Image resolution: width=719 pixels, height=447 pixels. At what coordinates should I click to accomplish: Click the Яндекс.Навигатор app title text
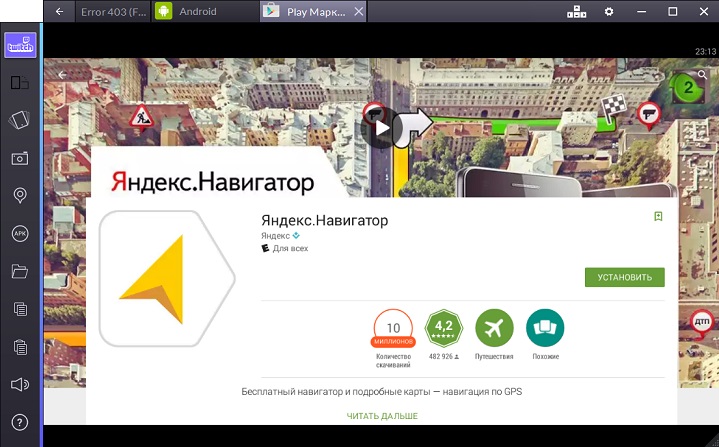pos(325,221)
